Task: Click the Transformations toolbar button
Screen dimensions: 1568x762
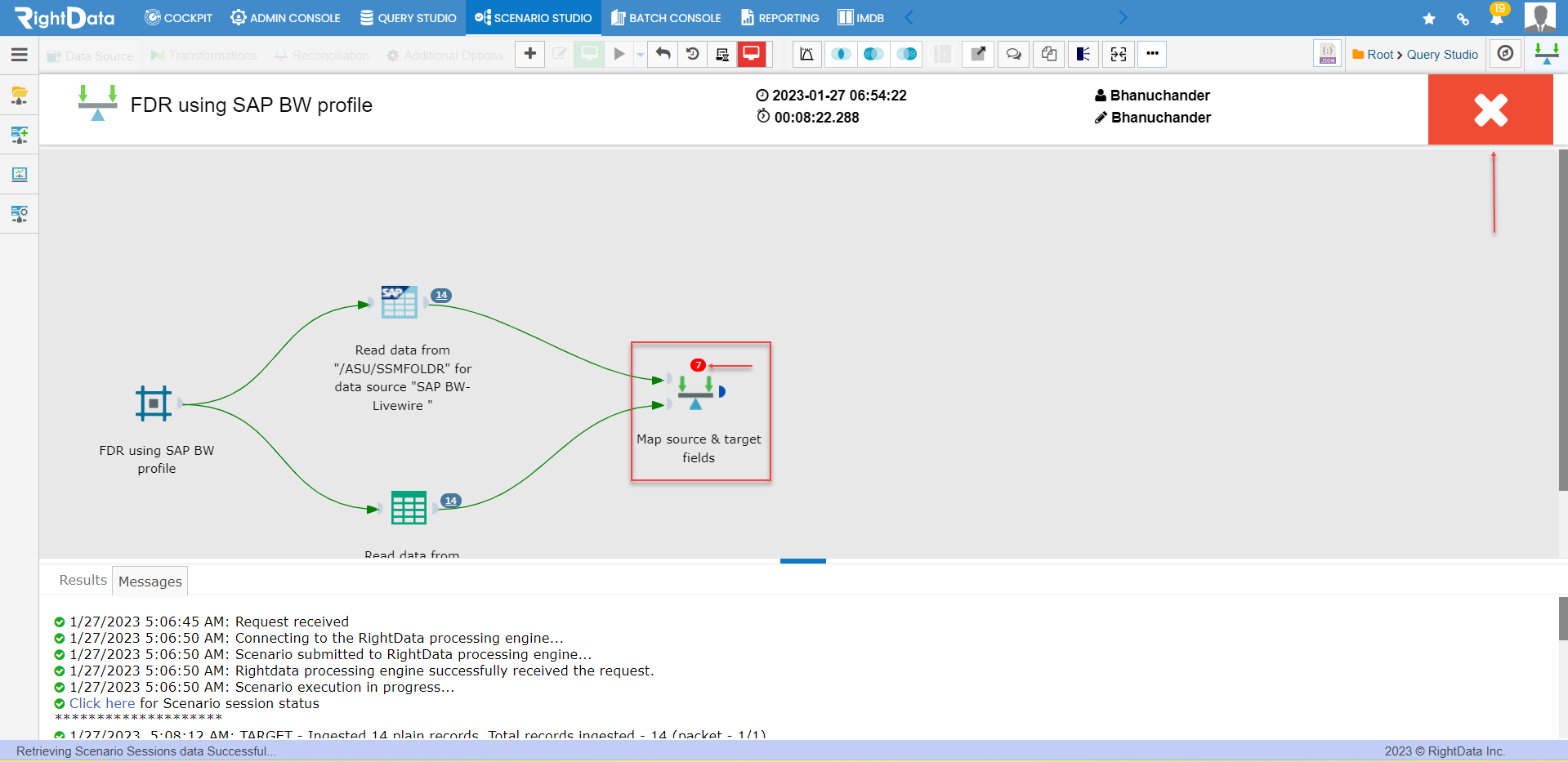Action: (203, 56)
